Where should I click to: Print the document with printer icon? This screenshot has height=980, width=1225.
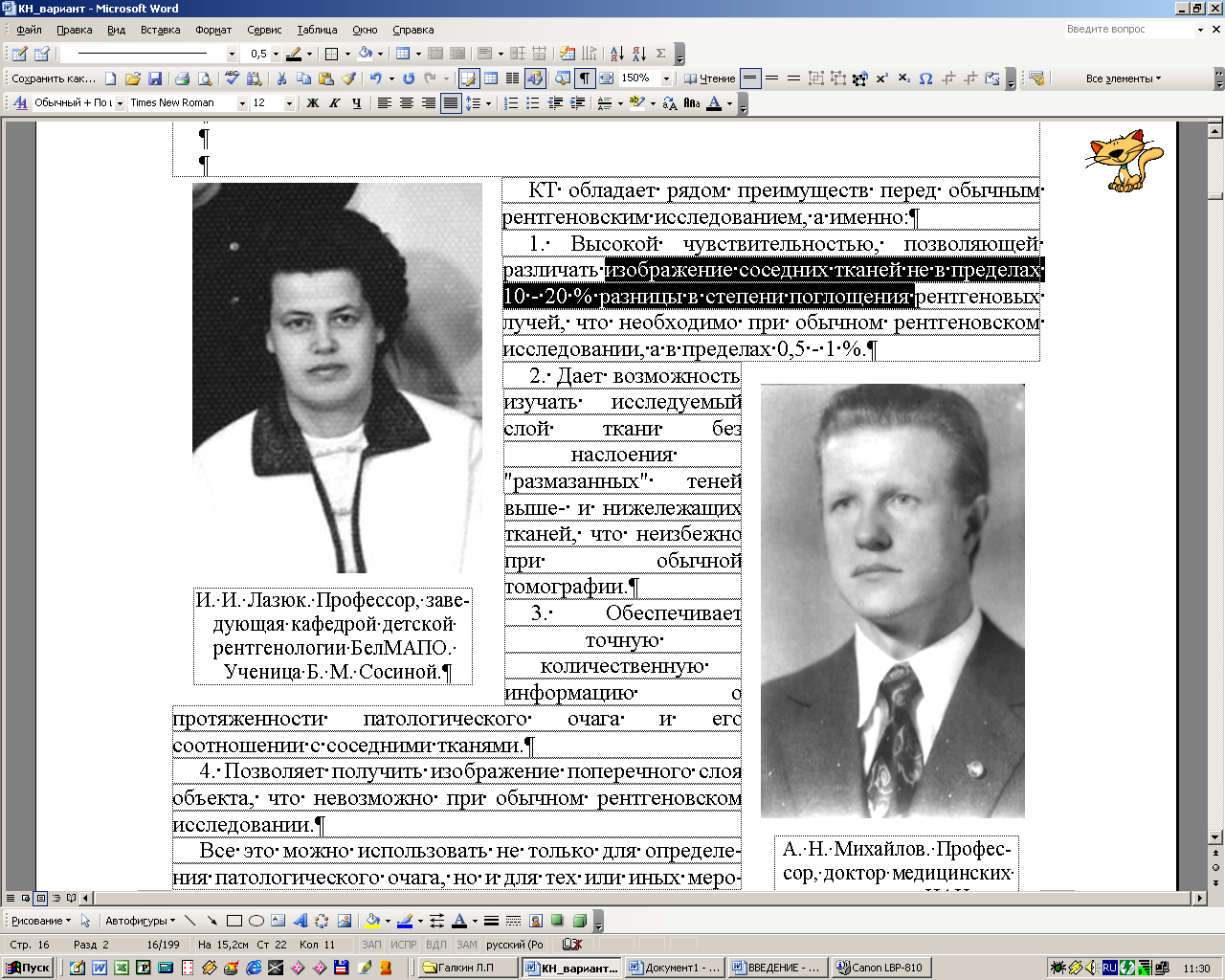coord(181,78)
